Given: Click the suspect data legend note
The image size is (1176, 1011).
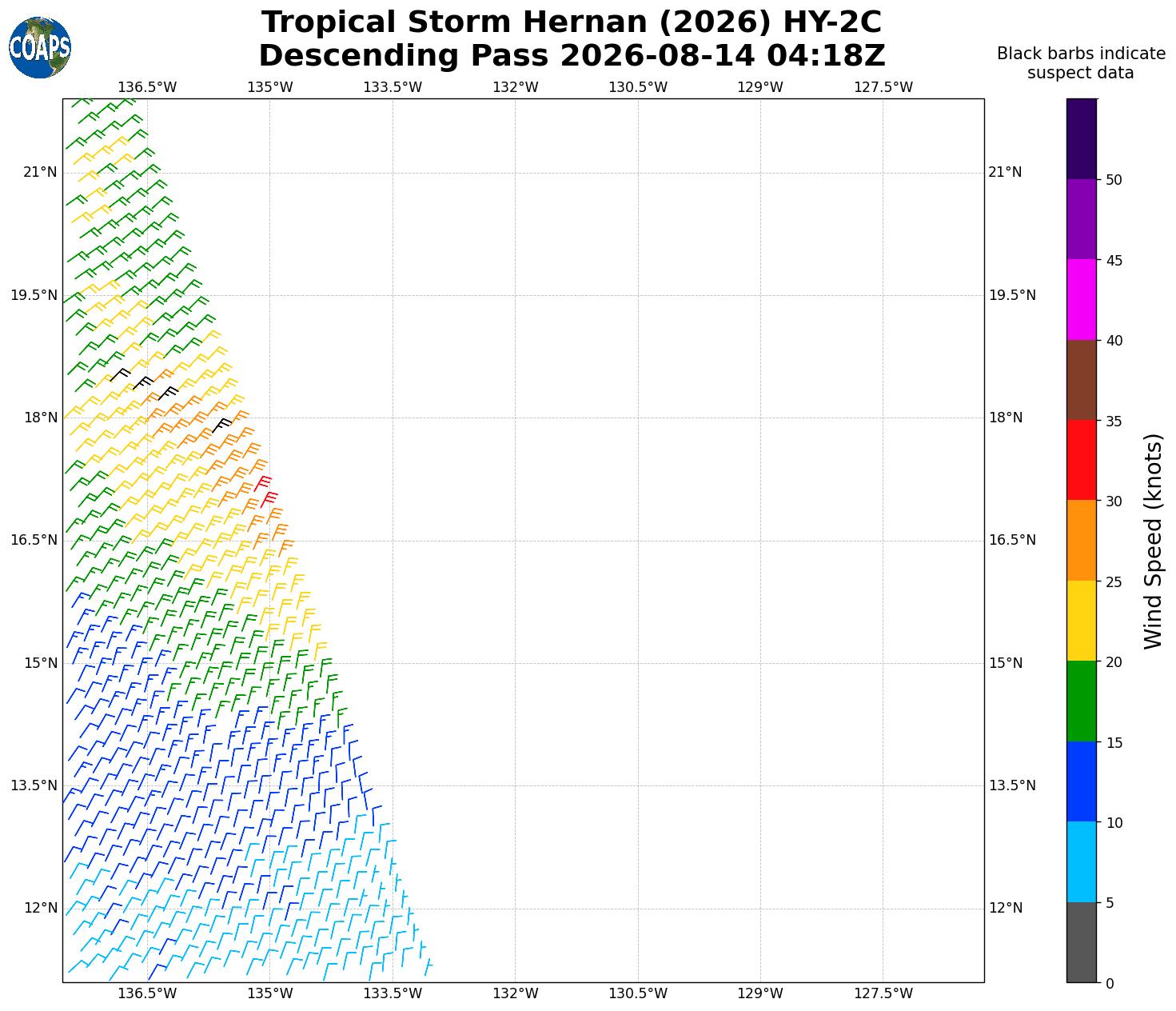Looking at the screenshot, I should pos(1081,63).
